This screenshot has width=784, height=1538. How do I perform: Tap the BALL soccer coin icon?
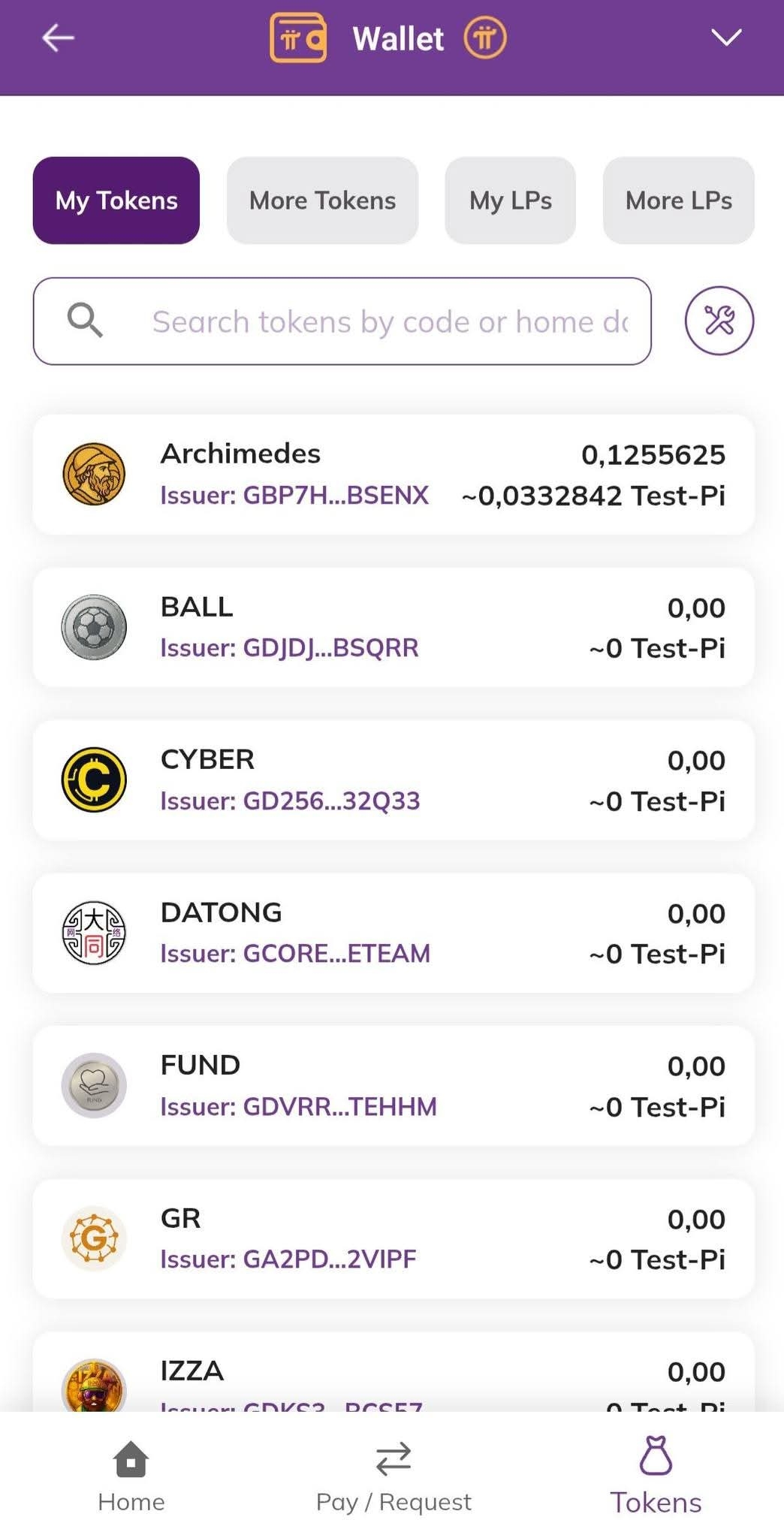click(x=94, y=627)
